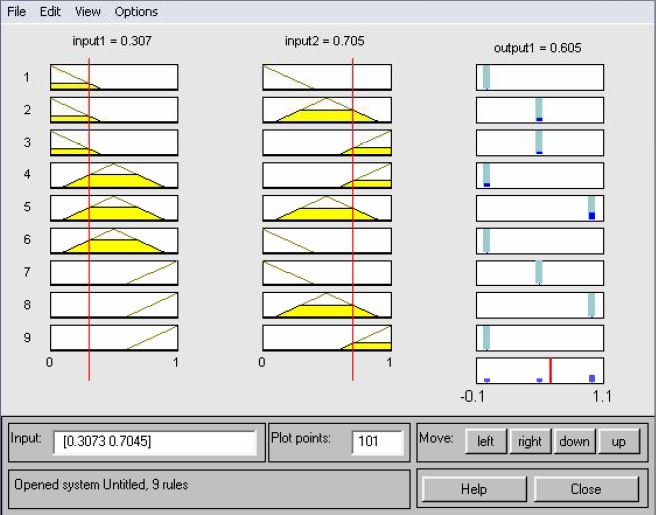Move the view up
Image resolution: width=656 pixels, height=515 pixels.
point(619,441)
